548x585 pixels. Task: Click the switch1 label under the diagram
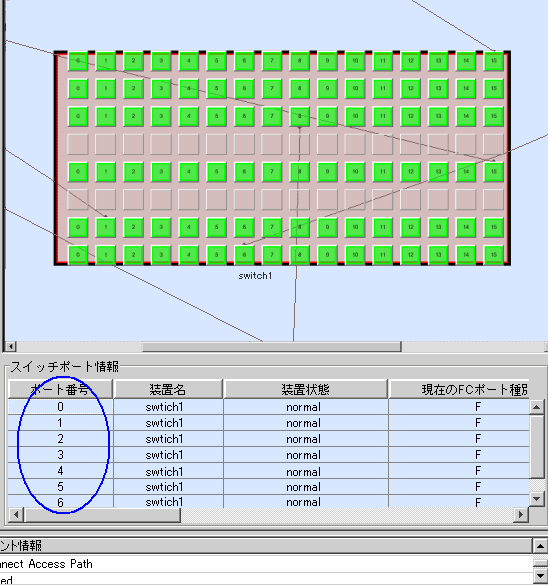pyautogui.click(x=256, y=276)
